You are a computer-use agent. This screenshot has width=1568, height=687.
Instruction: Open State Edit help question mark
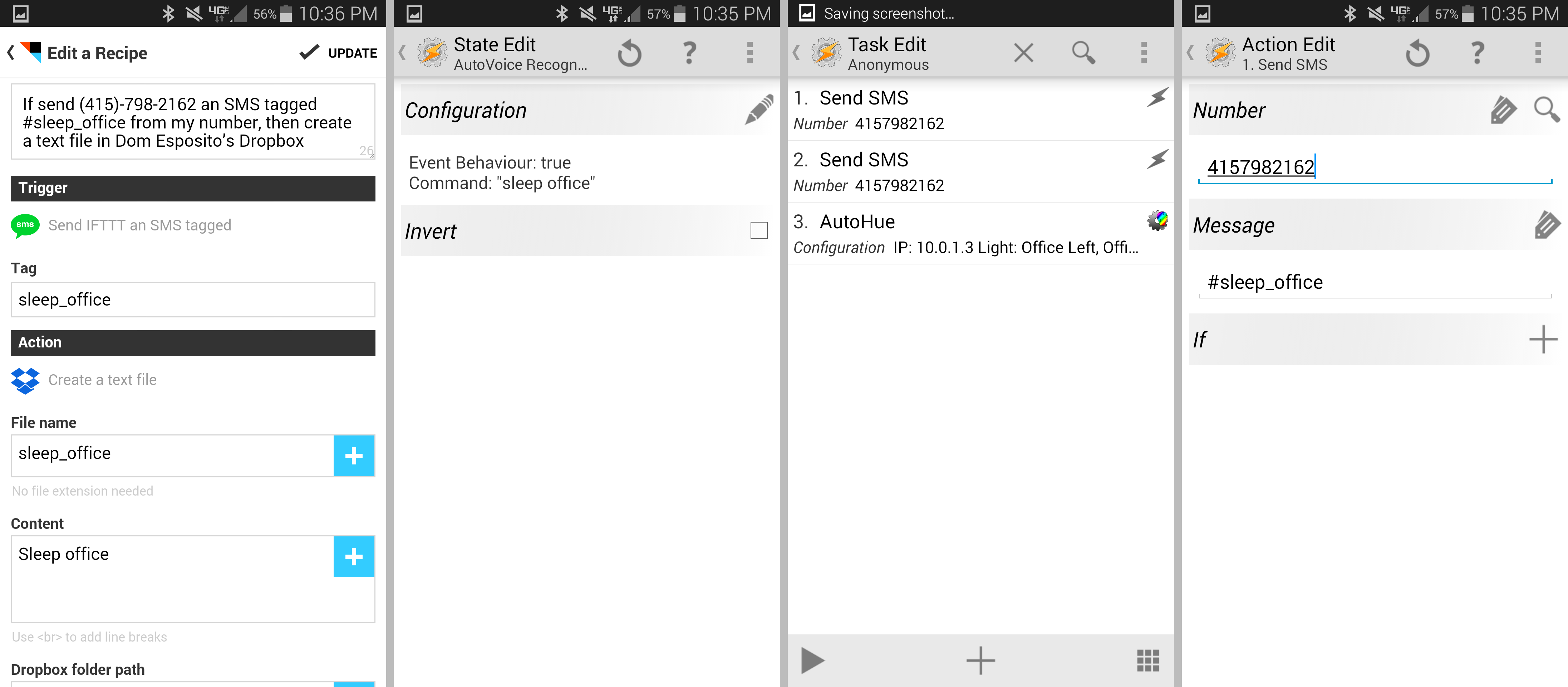coord(689,54)
